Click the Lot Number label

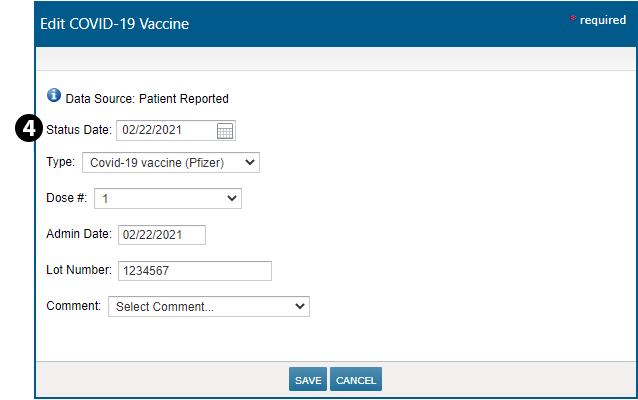[79, 270]
